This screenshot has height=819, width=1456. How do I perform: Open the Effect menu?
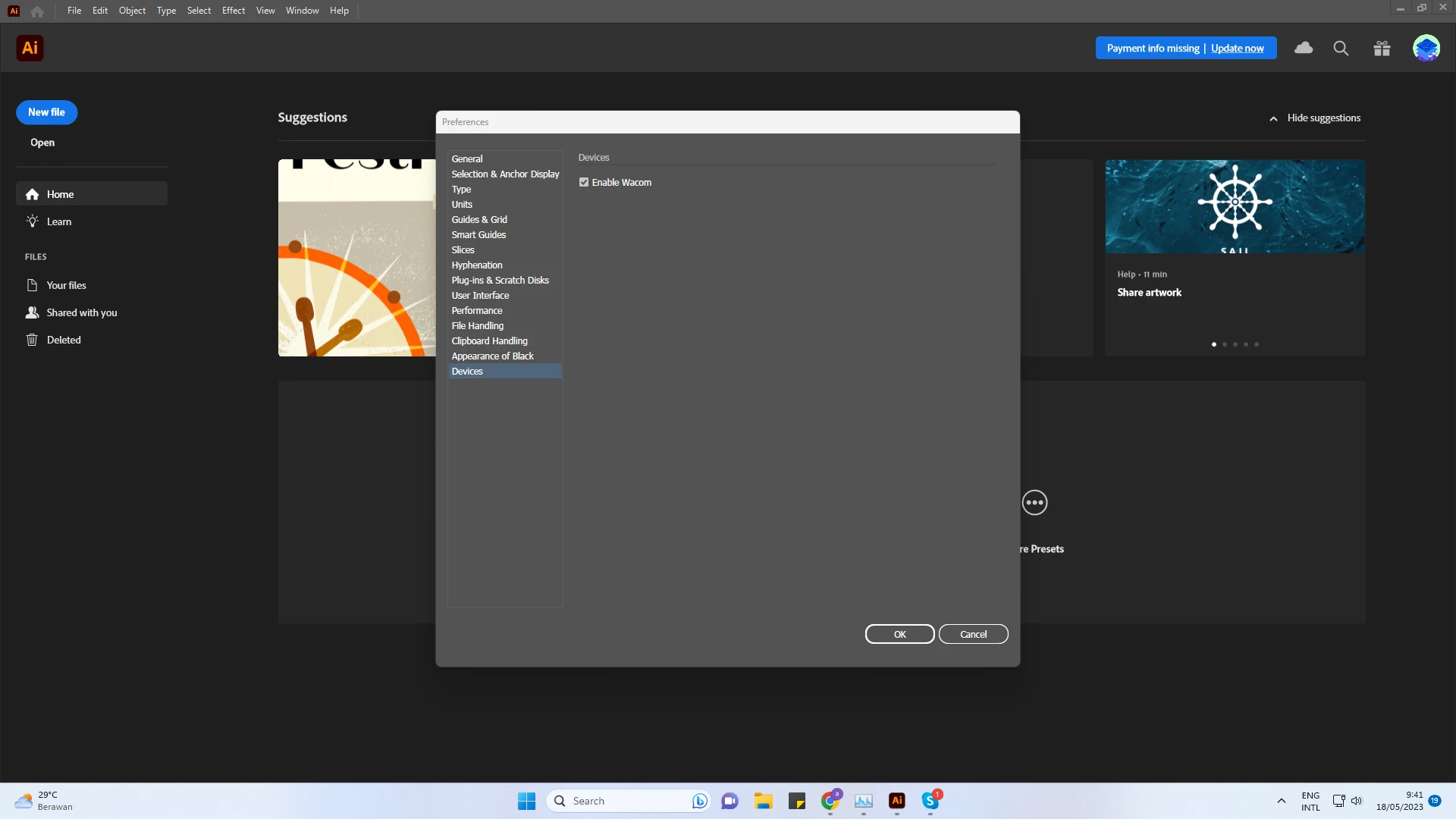pyautogui.click(x=233, y=11)
